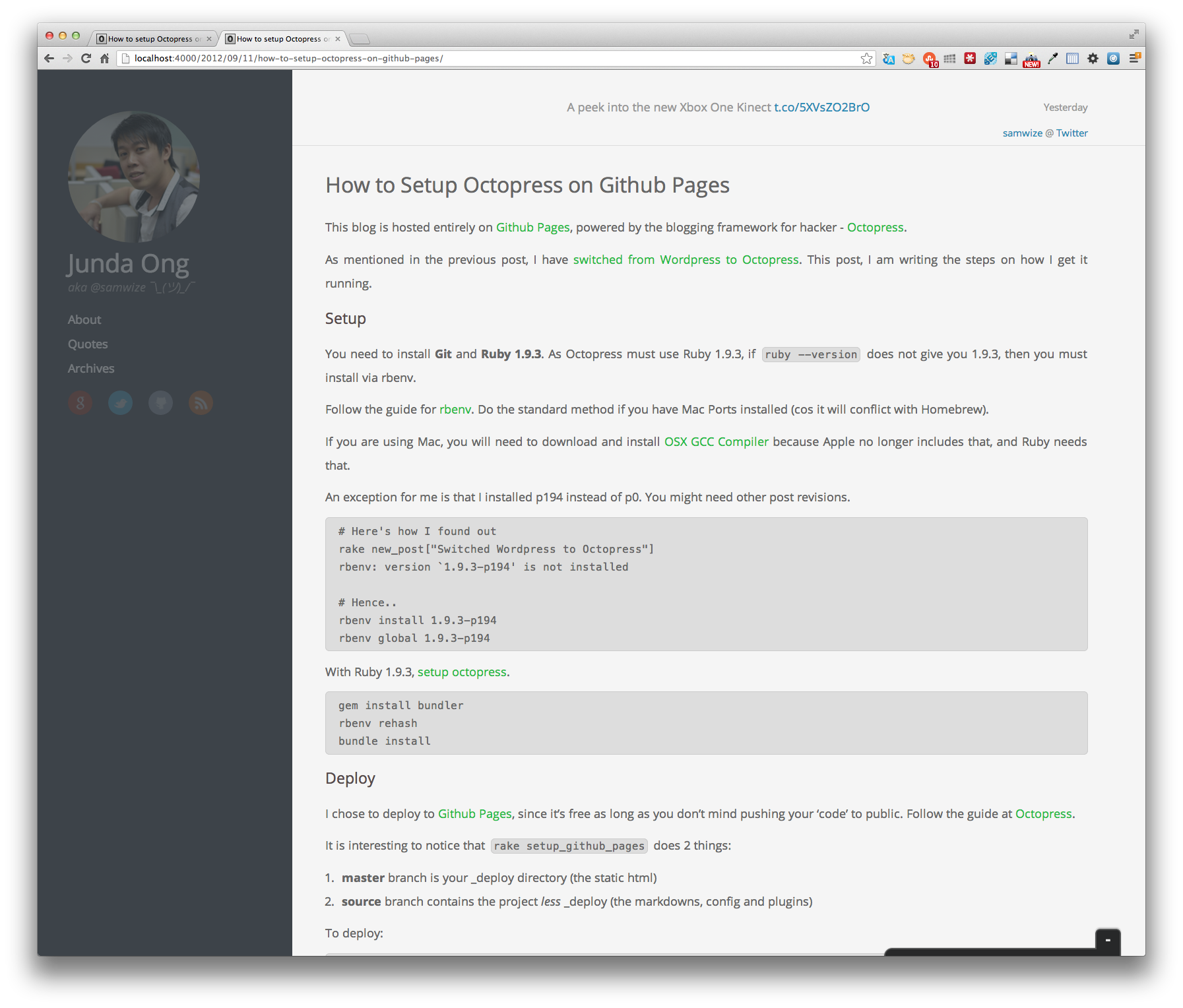Viewport: 1183px width, 1008px height.
Task: Open the Archives sidebar link
Action: click(x=91, y=369)
